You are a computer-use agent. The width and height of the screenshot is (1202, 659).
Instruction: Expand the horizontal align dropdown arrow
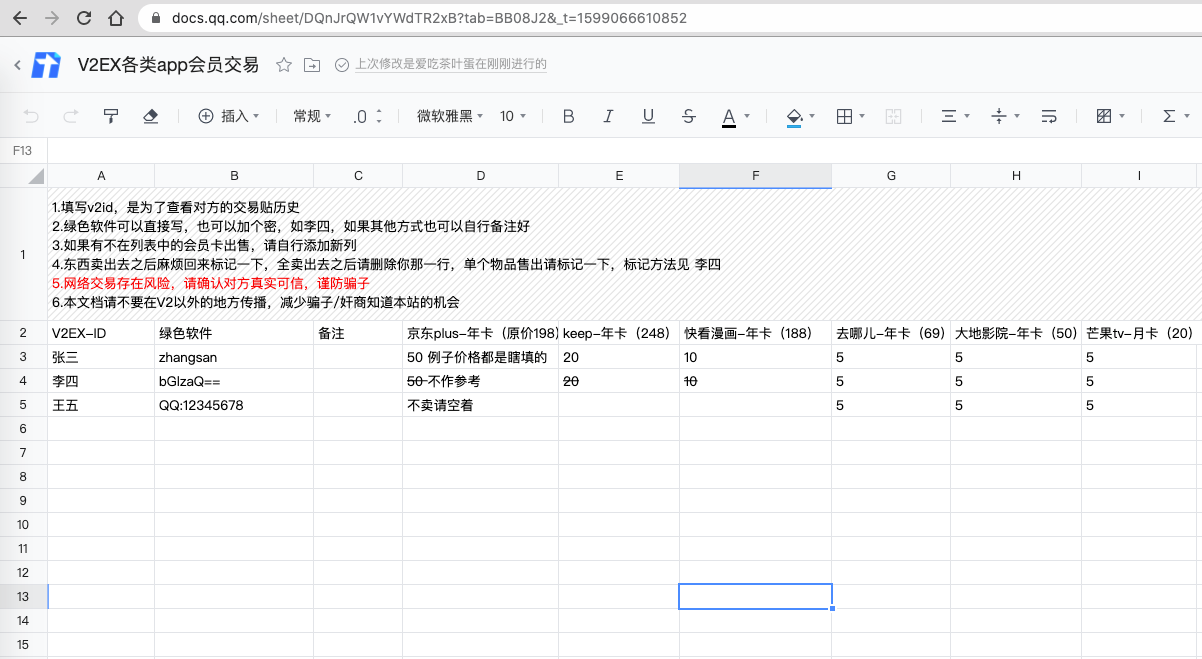pos(967,116)
